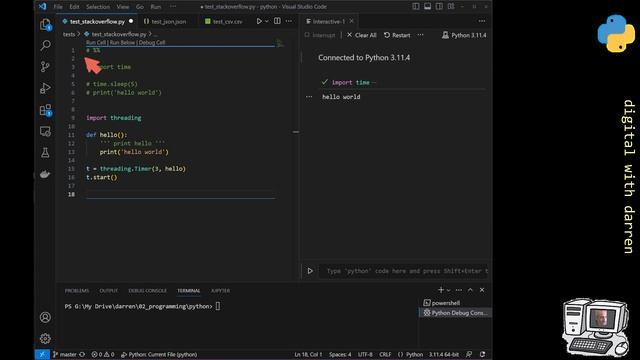Switch to the OUTPUT panel tab
Viewport: 640px width, 360px height.
click(109, 291)
